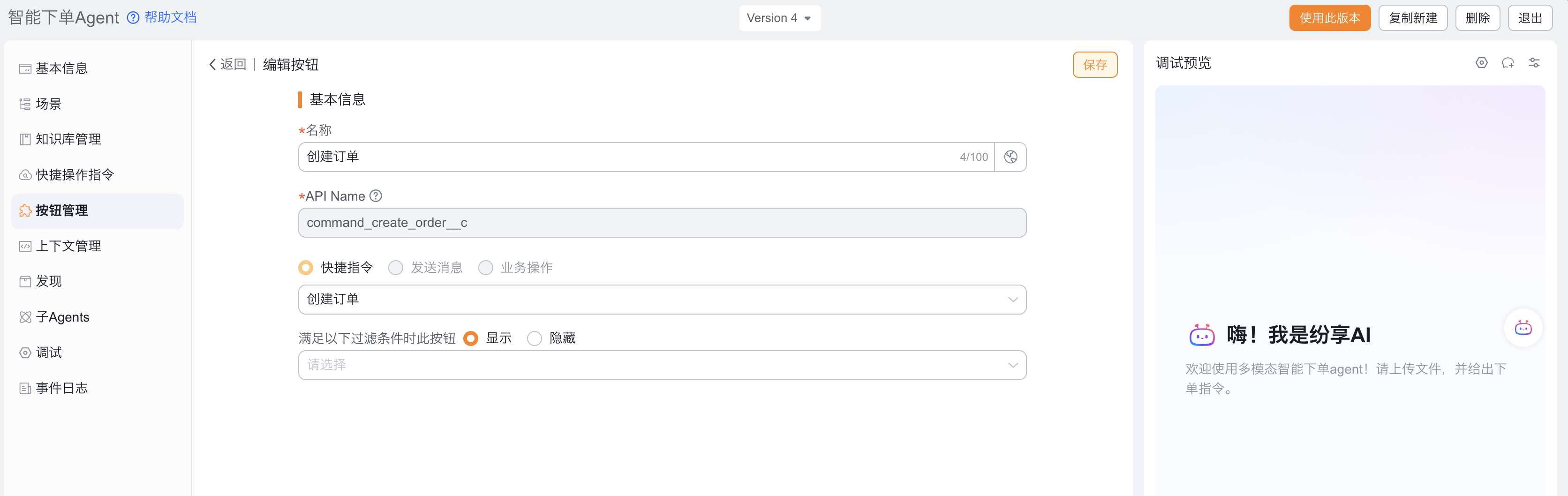The image size is (1568, 496).
Task: Click the back arrow 返回
Action: point(227,65)
